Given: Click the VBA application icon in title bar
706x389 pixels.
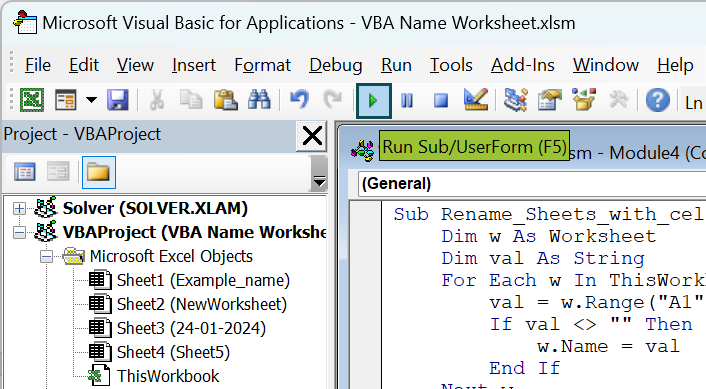Looking at the screenshot, I should [x=25, y=23].
